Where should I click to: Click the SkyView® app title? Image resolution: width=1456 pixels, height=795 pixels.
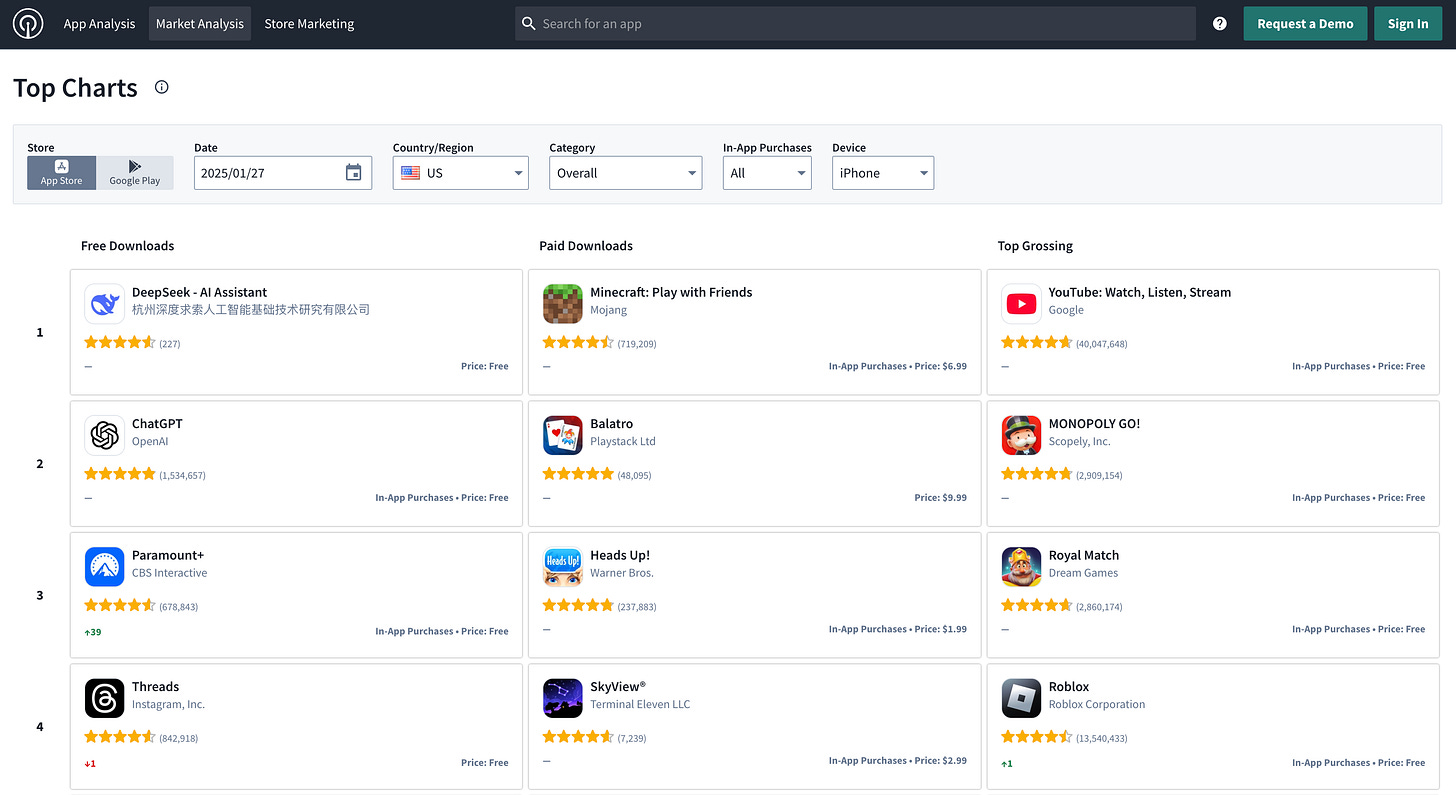[618, 687]
